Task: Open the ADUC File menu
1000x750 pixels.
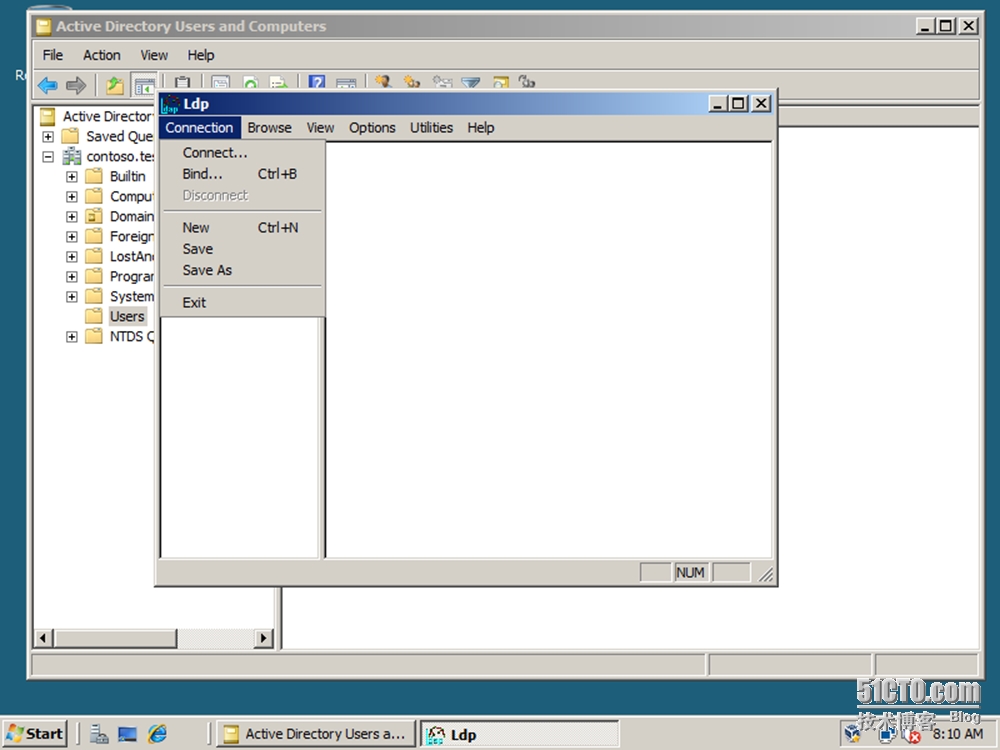Action: point(52,55)
